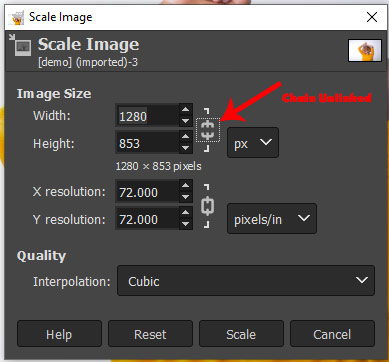
Task: Click into the Width input field
Action: 147,115
